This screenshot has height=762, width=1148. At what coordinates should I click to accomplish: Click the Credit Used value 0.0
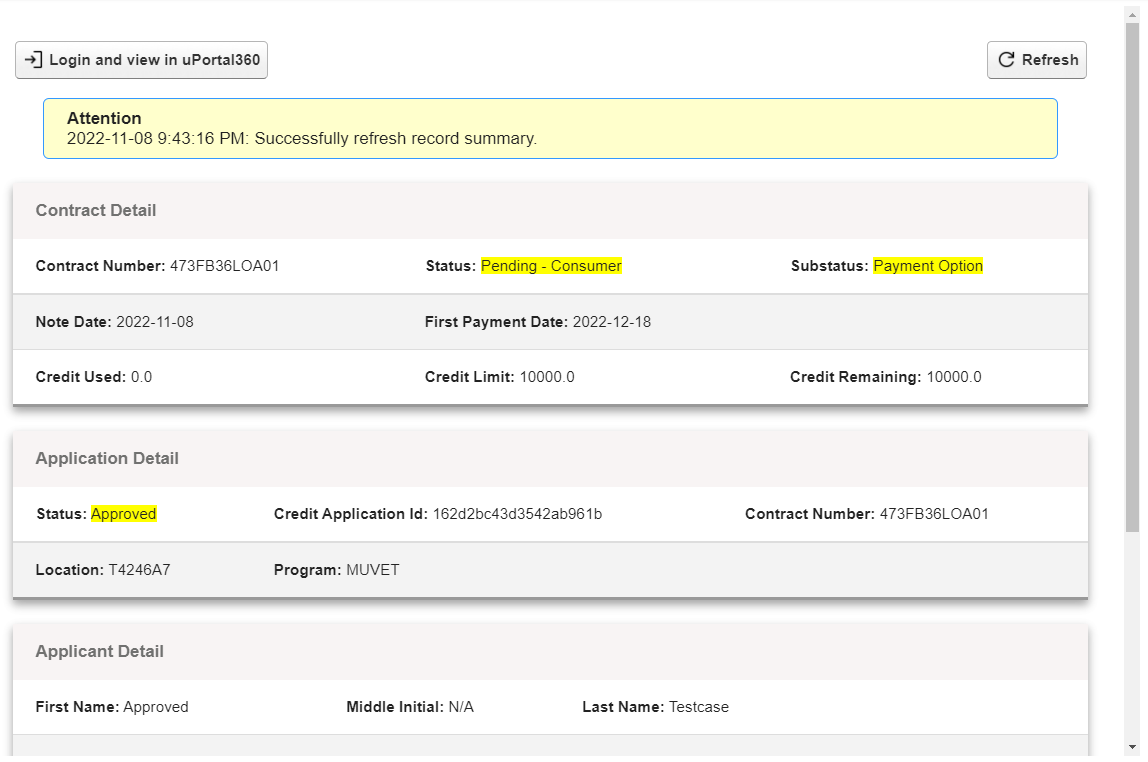141,377
